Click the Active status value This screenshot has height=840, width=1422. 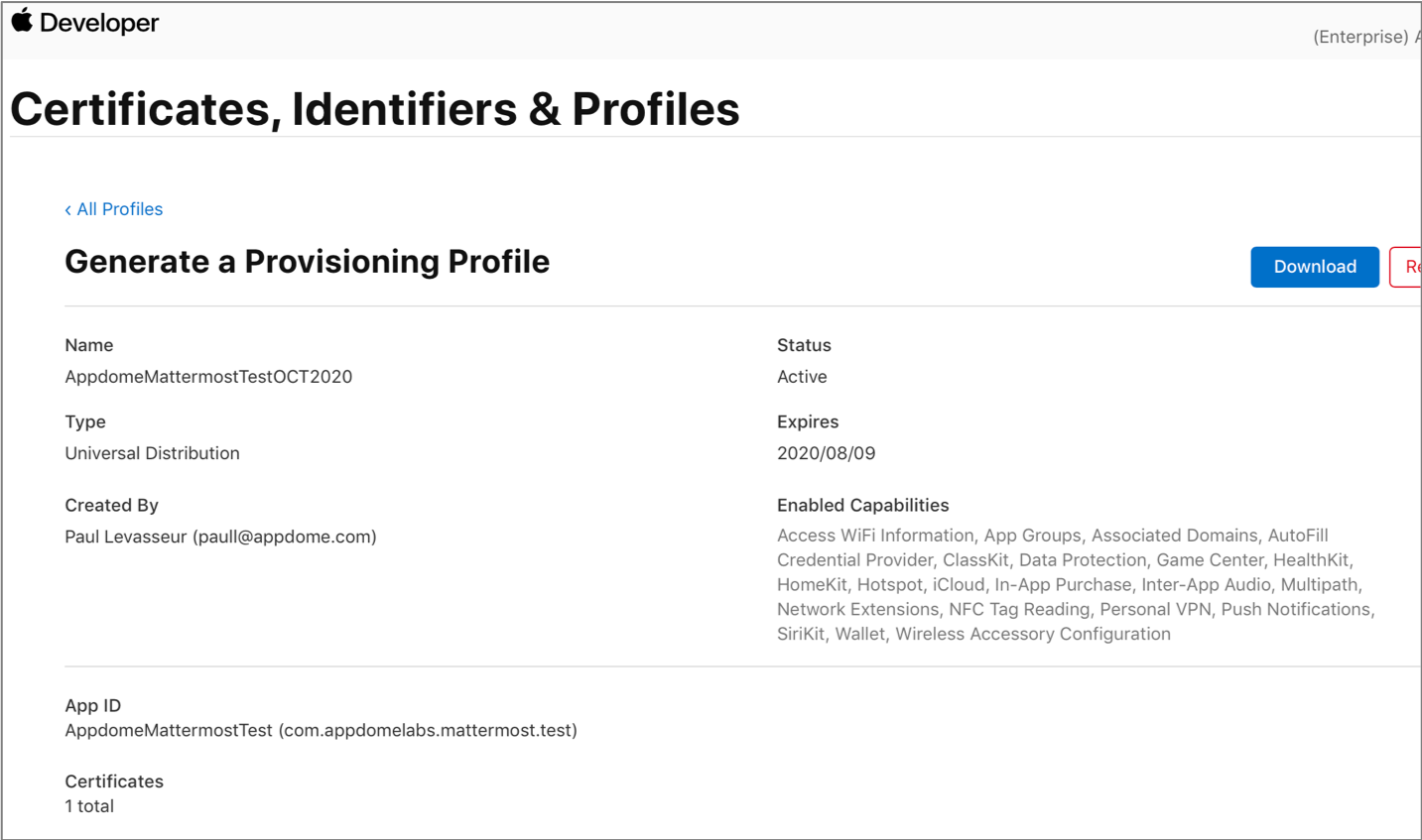(802, 377)
